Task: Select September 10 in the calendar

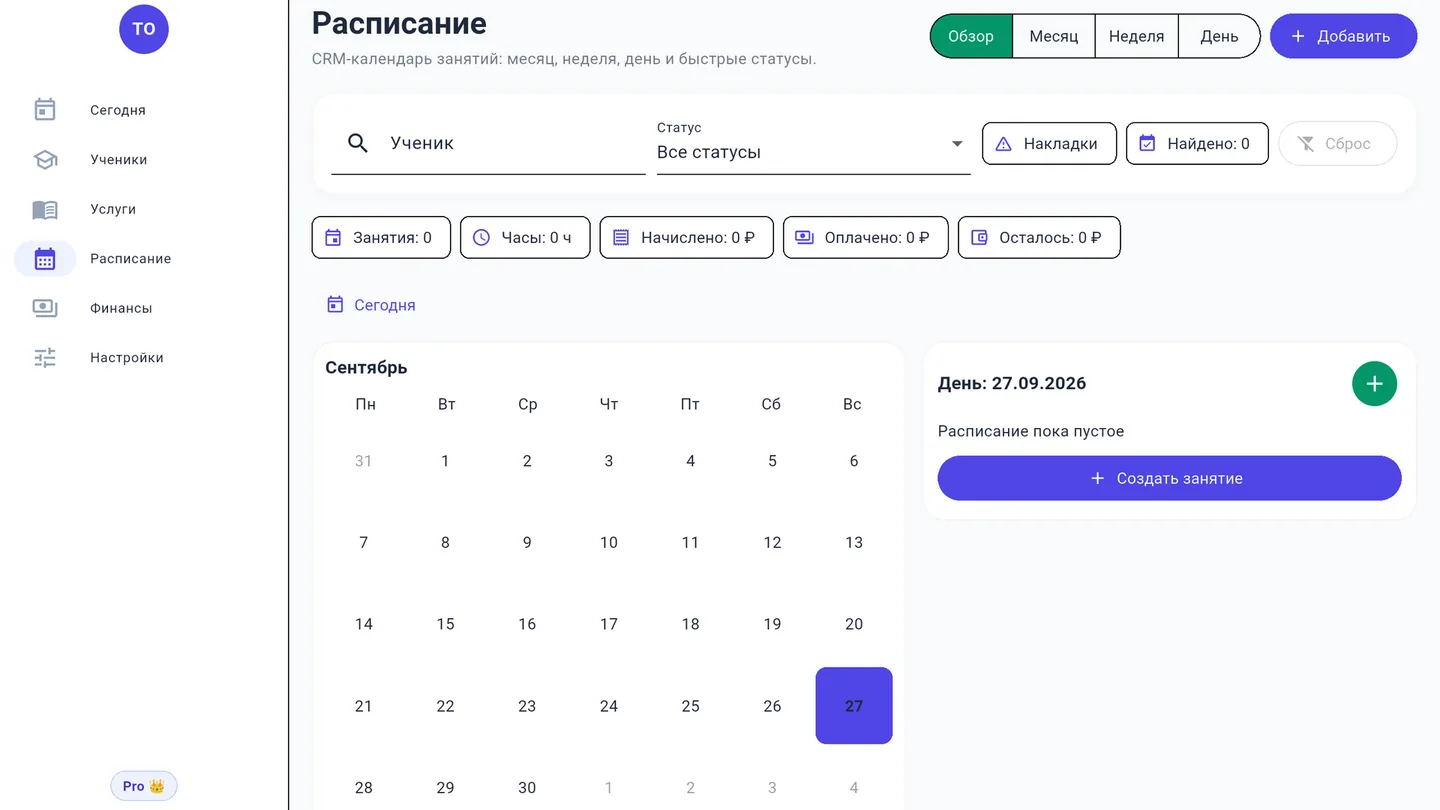Action: click(609, 542)
